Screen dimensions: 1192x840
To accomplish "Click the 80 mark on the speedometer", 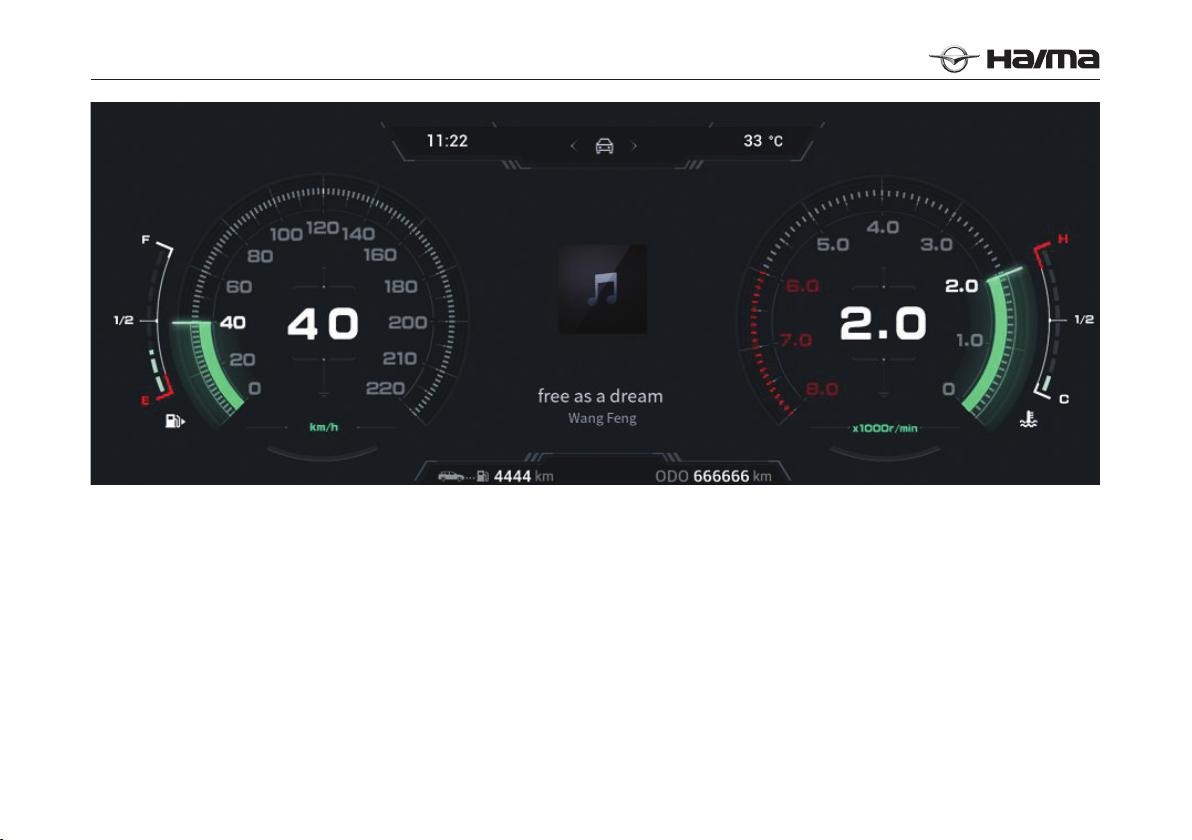I will (260, 256).
